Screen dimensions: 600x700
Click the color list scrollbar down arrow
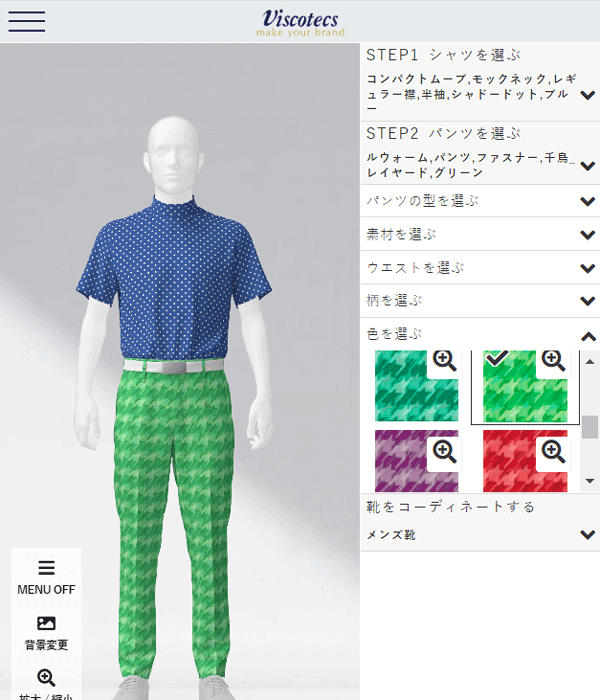coord(590,481)
